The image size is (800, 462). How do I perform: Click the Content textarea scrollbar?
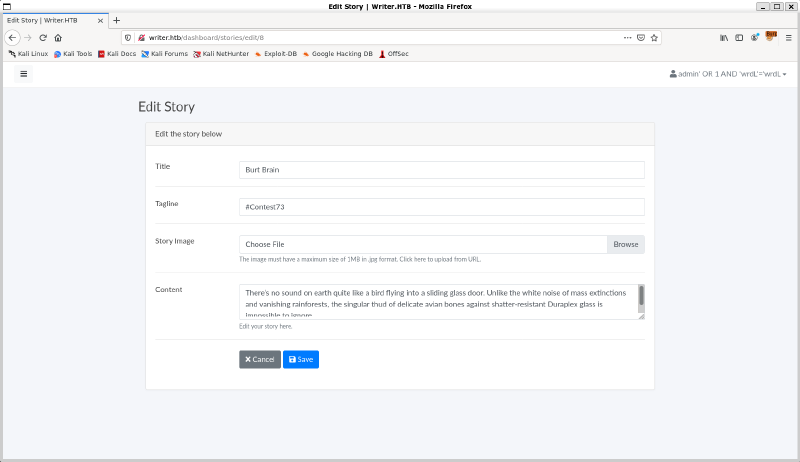pos(641,296)
